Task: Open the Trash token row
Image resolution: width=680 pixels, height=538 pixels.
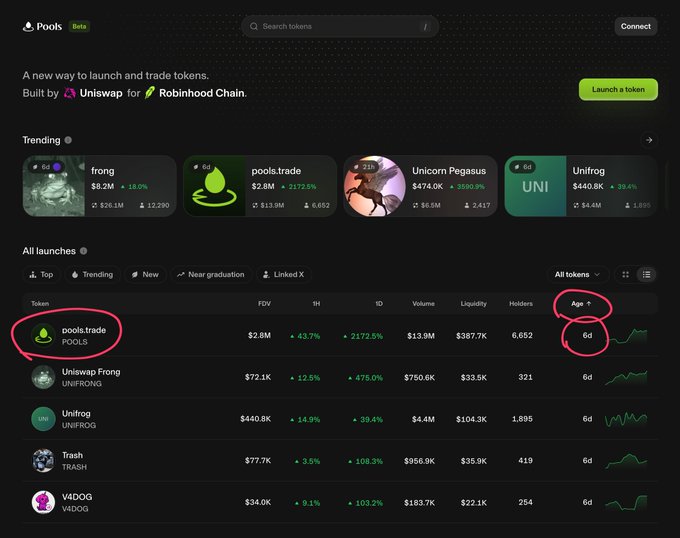Action: click(x=340, y=460)
